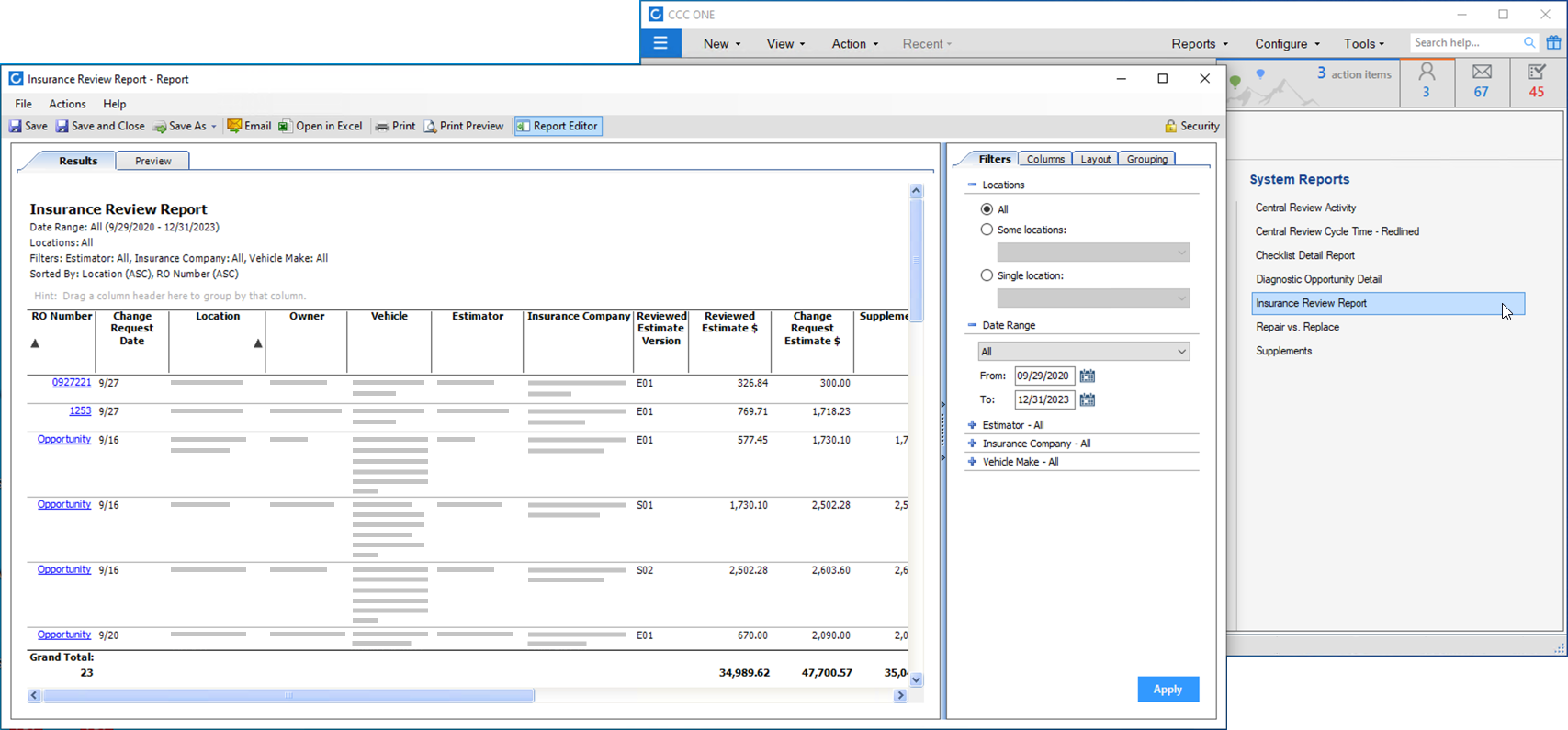Switch to the Preview tab

tap(153, 161)
